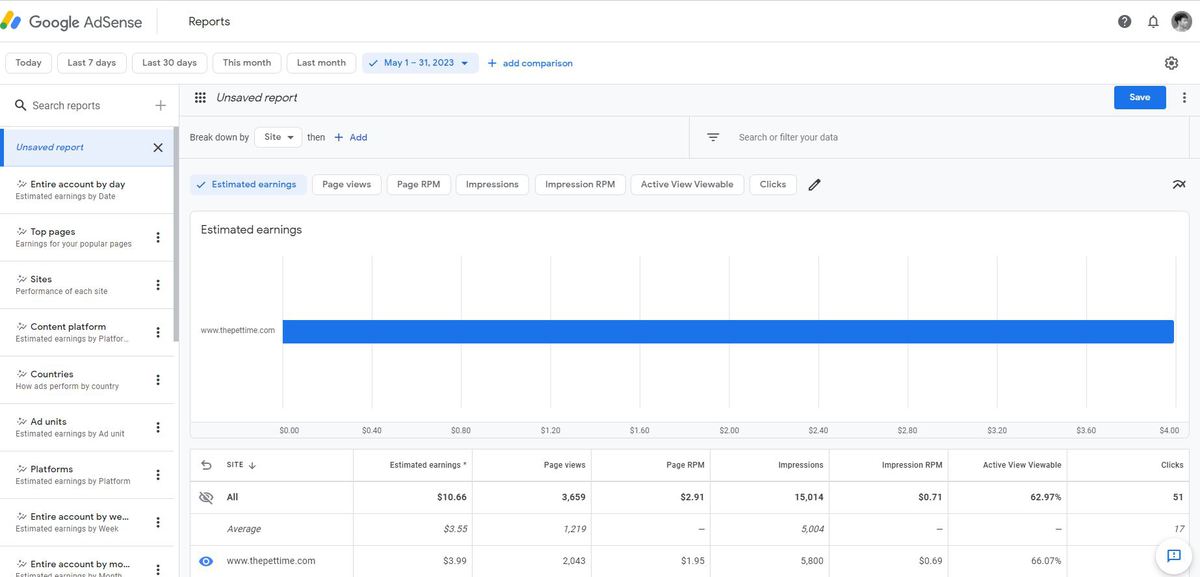Toggle visibility of www.thepettime.com row
This screenshot has width=1200, height=577.
pyautogui.click(x=206, y=561)
